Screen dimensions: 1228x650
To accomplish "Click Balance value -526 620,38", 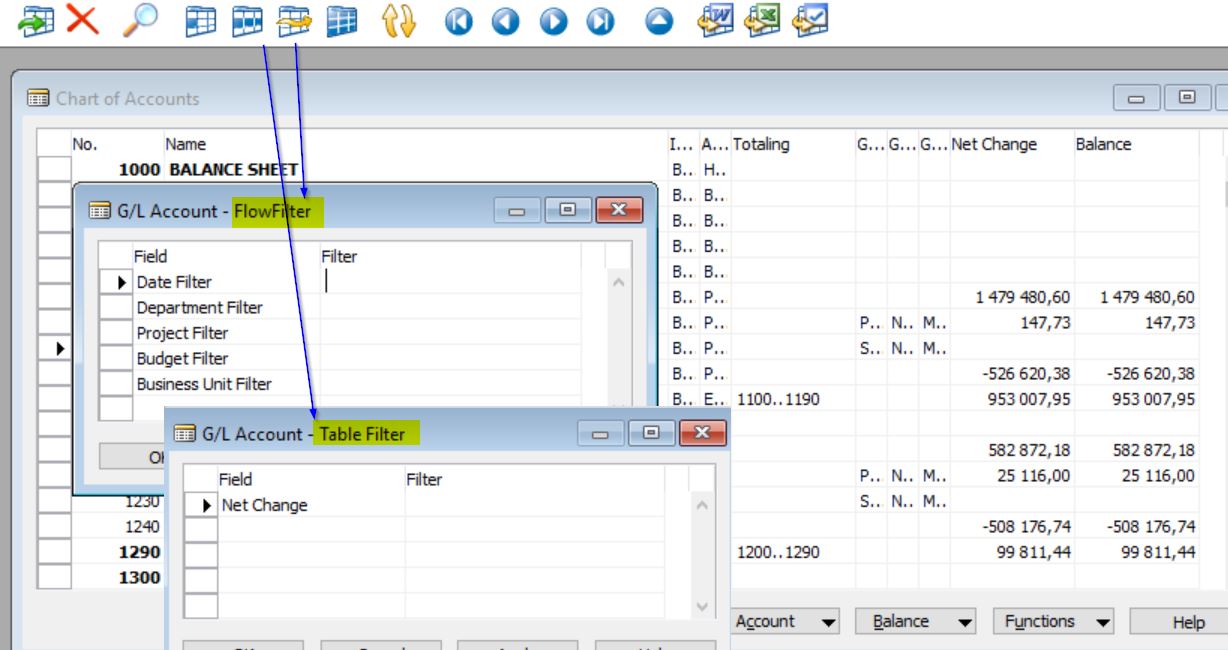I will [x=1151, y=373].
